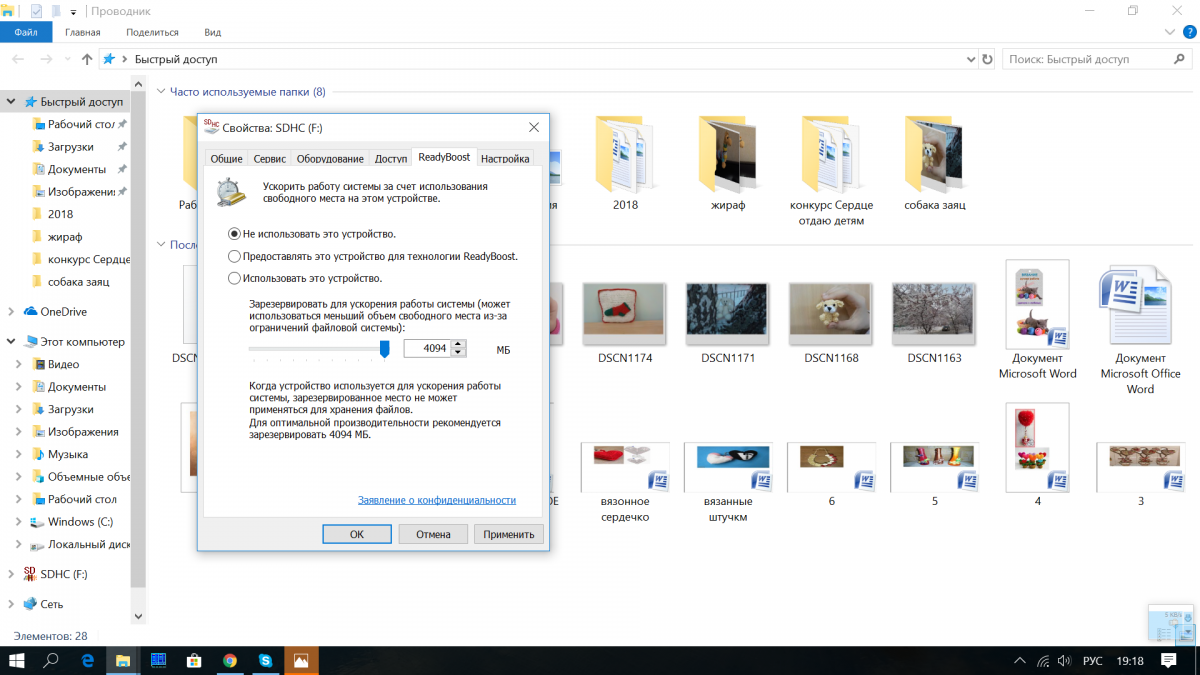Click the Back navigation arrow

coord(17,59)
